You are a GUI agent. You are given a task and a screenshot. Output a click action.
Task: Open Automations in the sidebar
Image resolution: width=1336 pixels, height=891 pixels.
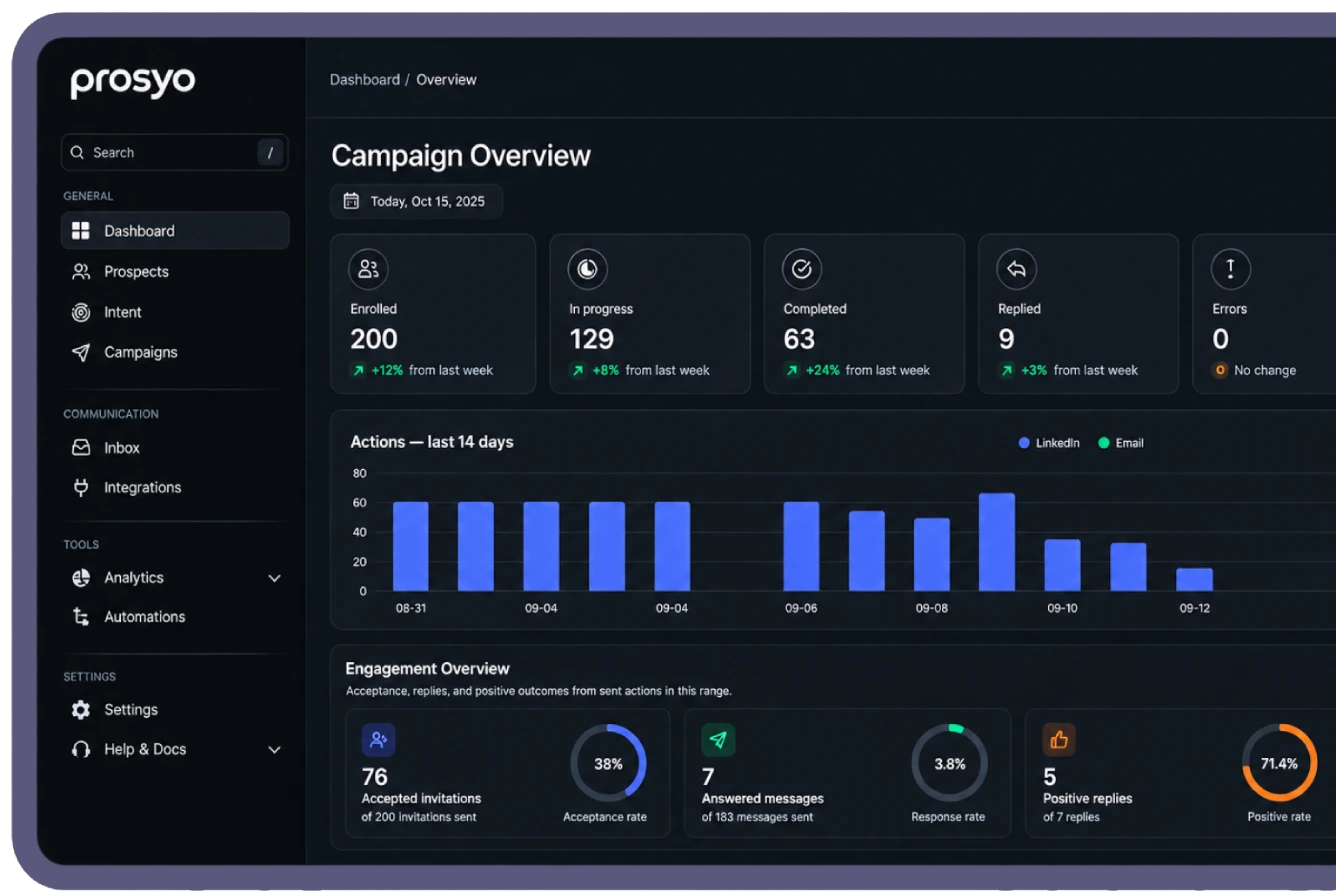(175, 617)
